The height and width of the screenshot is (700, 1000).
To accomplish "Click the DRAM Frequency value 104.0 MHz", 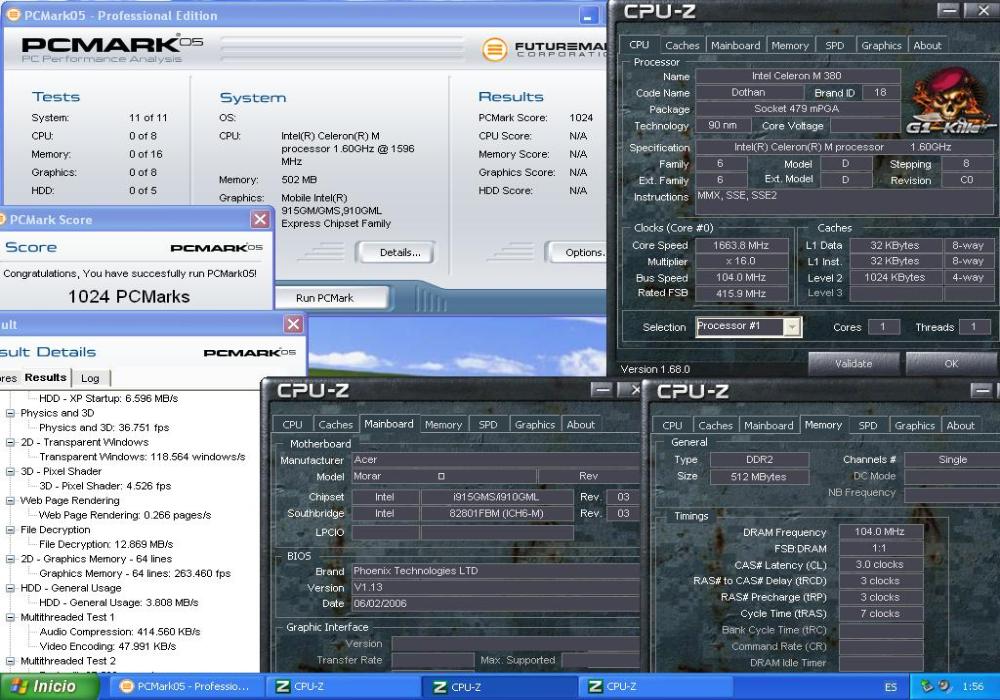I will 879,531.
